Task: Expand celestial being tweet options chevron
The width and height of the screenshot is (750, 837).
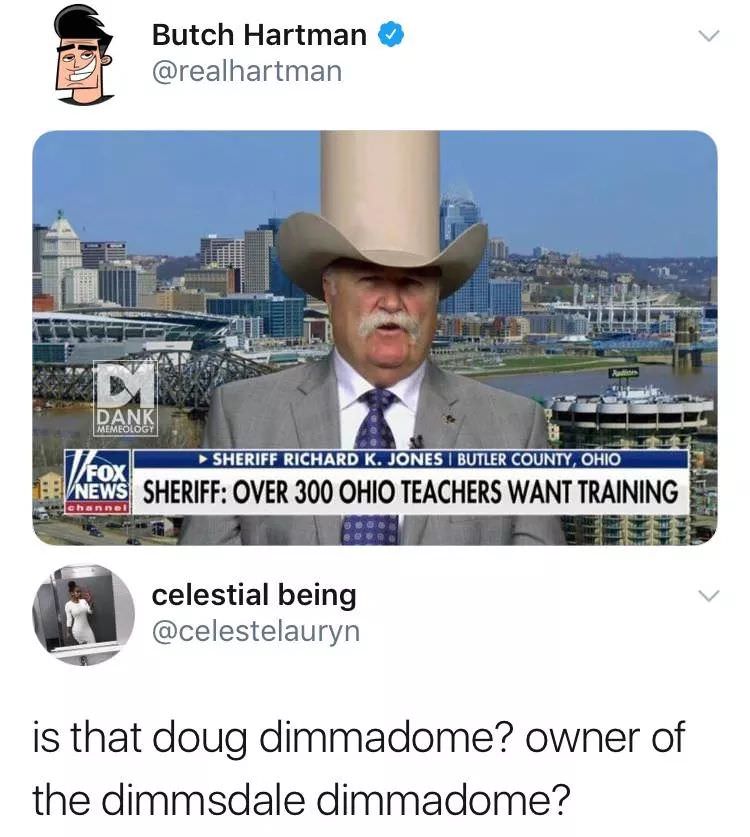Action: pyautogui.click(x=709, y=595)
